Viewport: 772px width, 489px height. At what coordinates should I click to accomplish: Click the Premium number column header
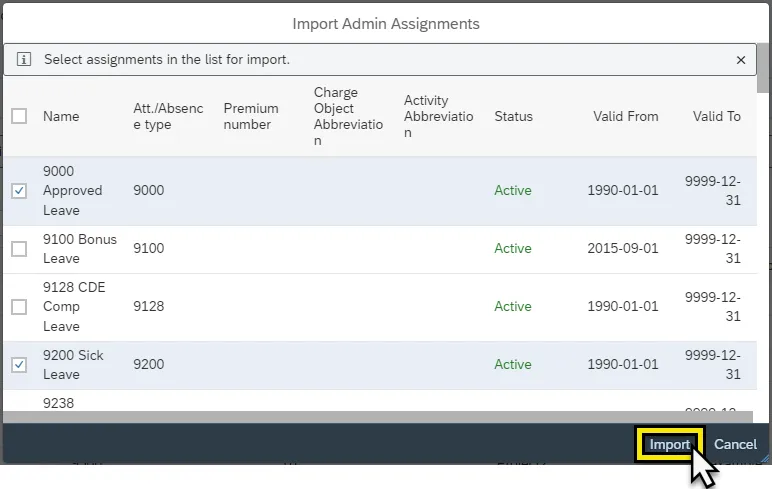click(x=251, y=116)
